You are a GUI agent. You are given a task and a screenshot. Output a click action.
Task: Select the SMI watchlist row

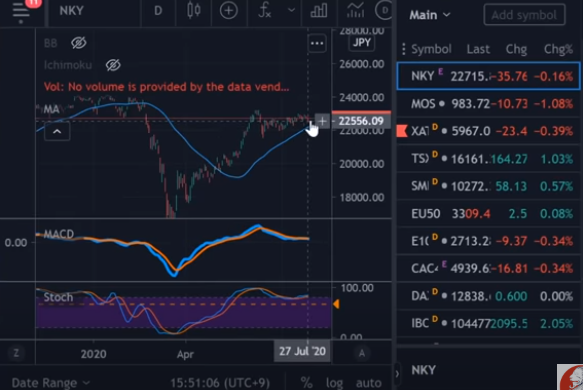(x=488, y=186)
